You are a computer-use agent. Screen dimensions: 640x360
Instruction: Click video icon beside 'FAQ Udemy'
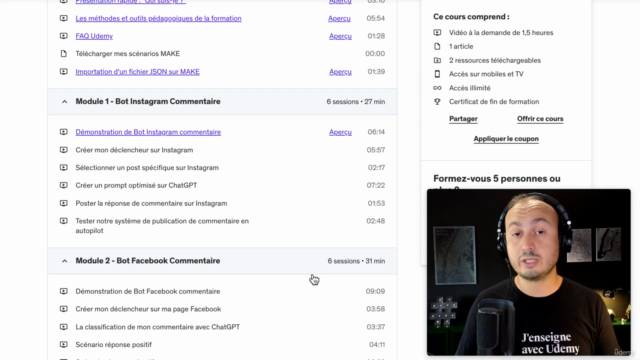click(64, 36)
